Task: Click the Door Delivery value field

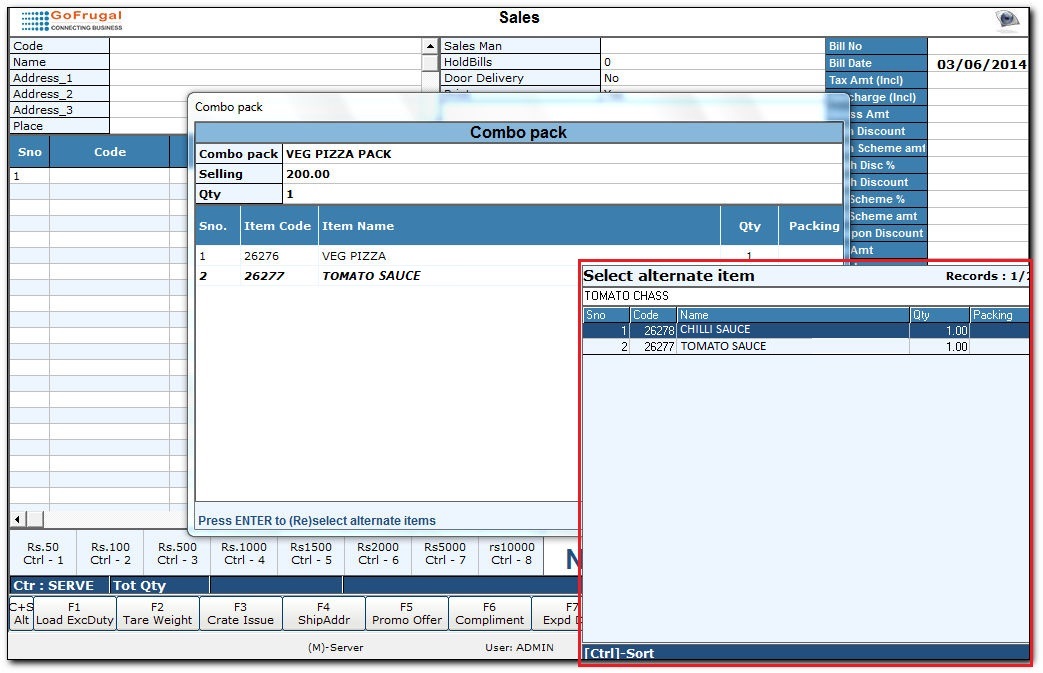Action: click(x=712, y=78)
